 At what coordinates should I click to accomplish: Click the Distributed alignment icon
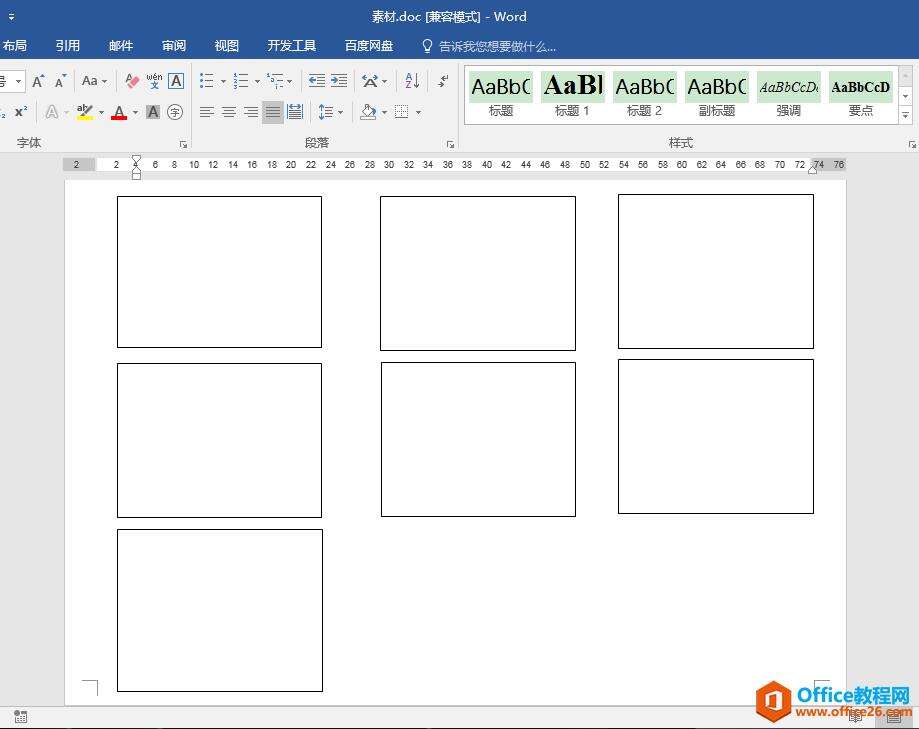point(295,112)
